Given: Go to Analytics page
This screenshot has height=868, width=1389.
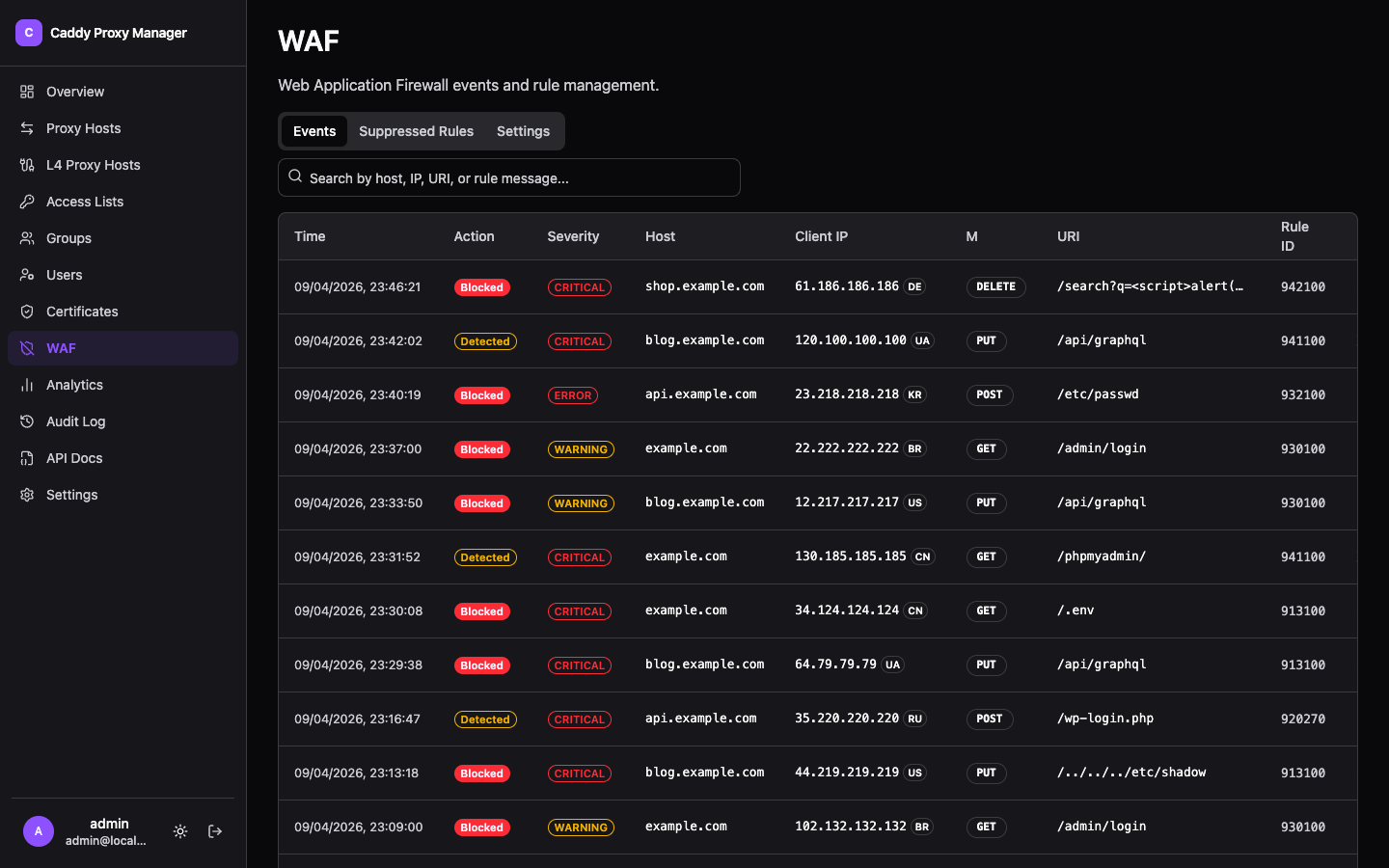Looking at the screenshot, I should [123, 385].
